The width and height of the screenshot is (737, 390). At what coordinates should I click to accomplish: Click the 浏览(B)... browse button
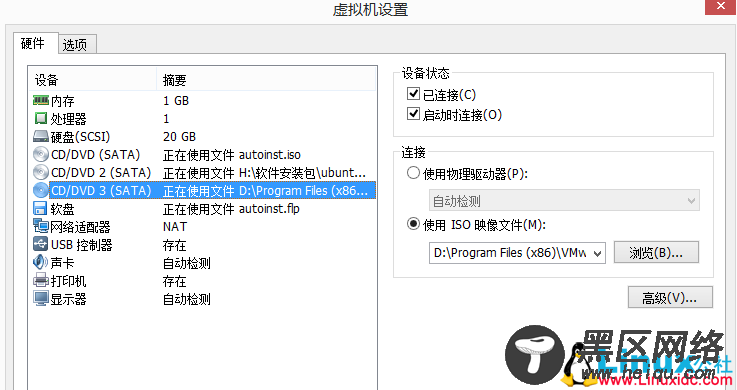click(x=656, y=253)
